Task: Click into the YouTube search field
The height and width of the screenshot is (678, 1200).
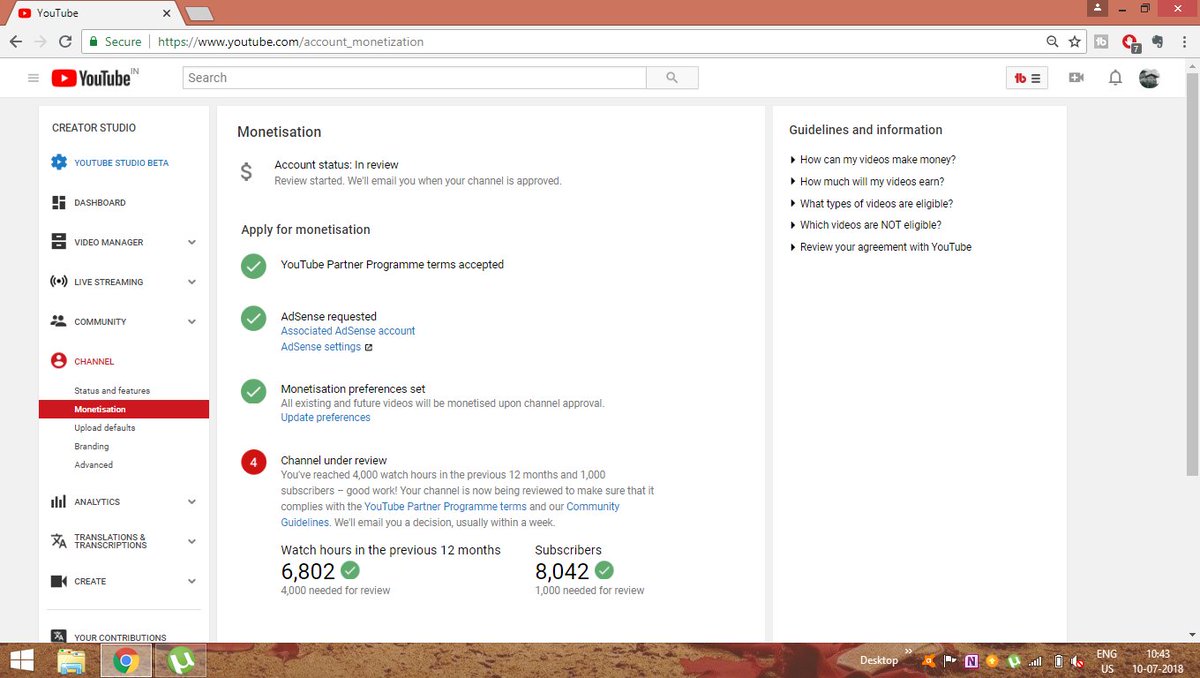Action: click(415, 78)
